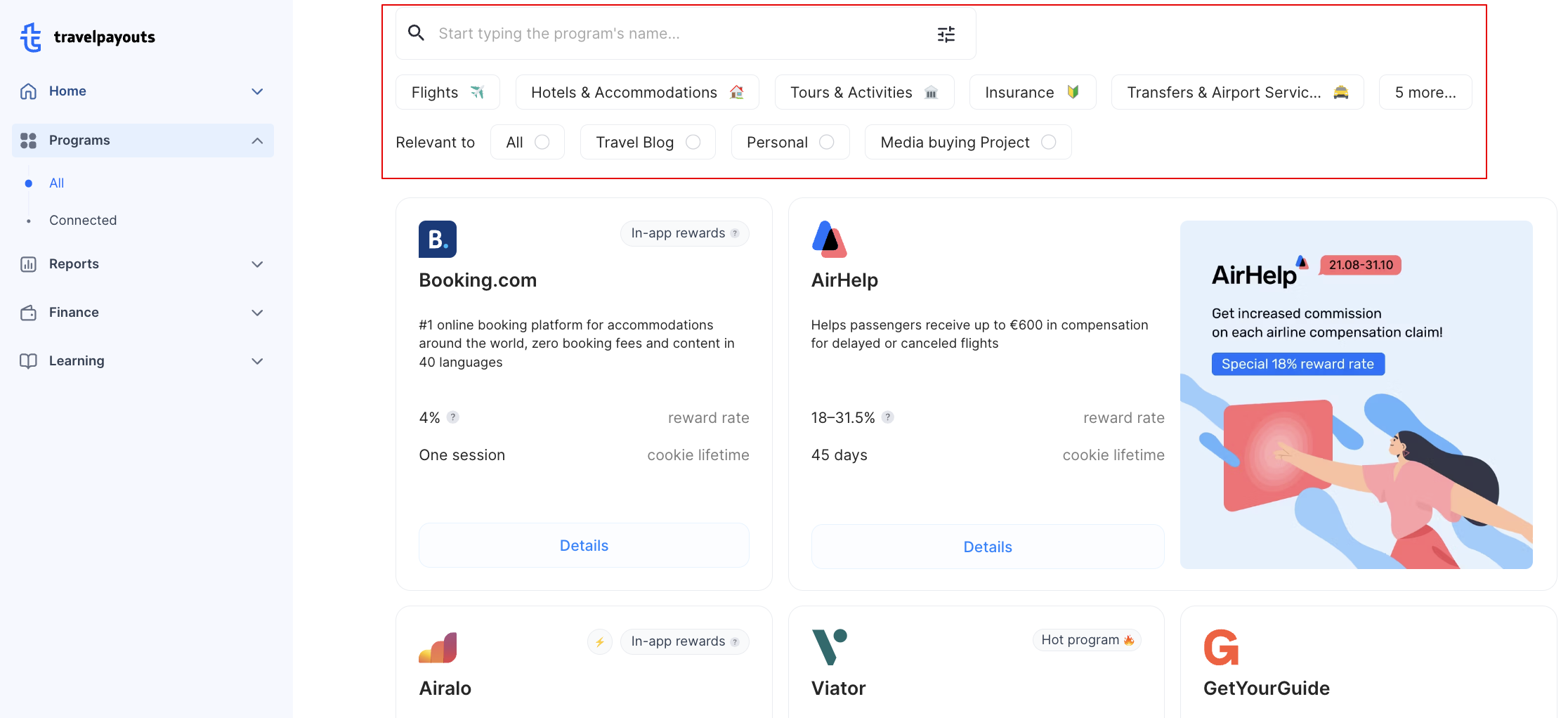Open the 5 more... categories dropdown
The image size is (1568, 718).
1425,92
